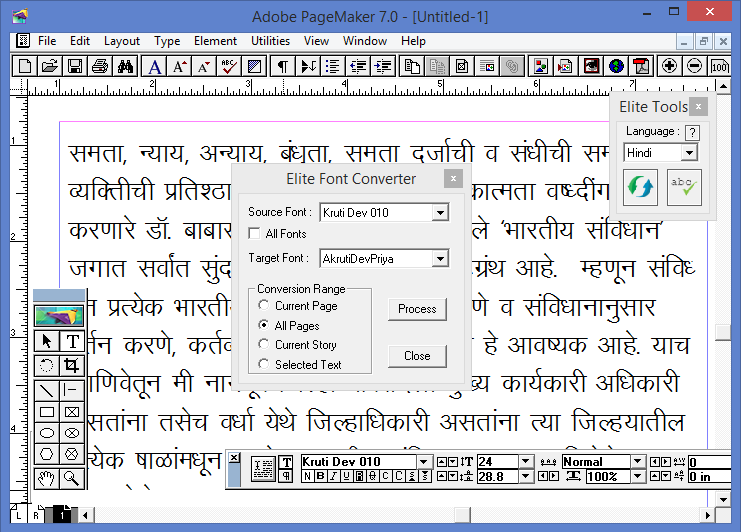Open the Target Font dropdown
This screenshot has width=741, height=532.
tap(440, 258)
